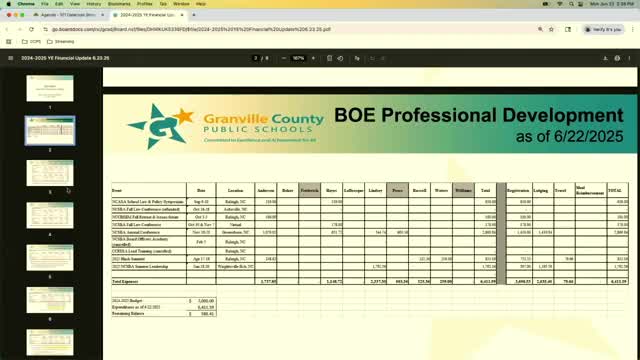Click the date and time in menu bar
This screenshot has height=360, width=640.
[x=612, y=4]
